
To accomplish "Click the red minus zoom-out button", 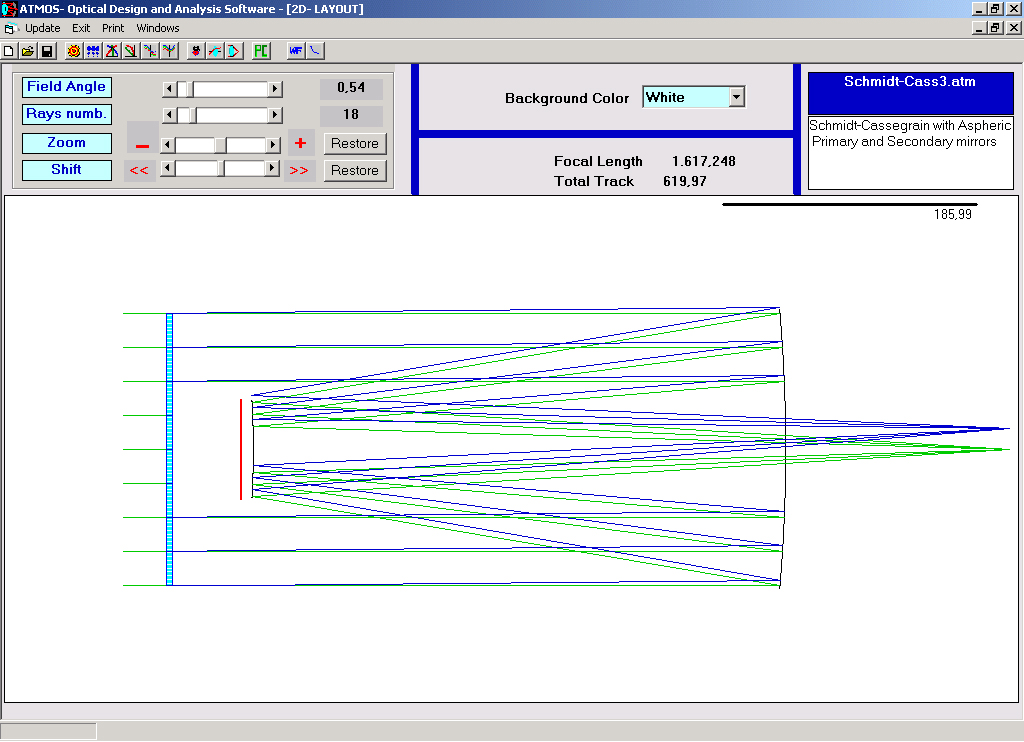I will pos(142,144).
